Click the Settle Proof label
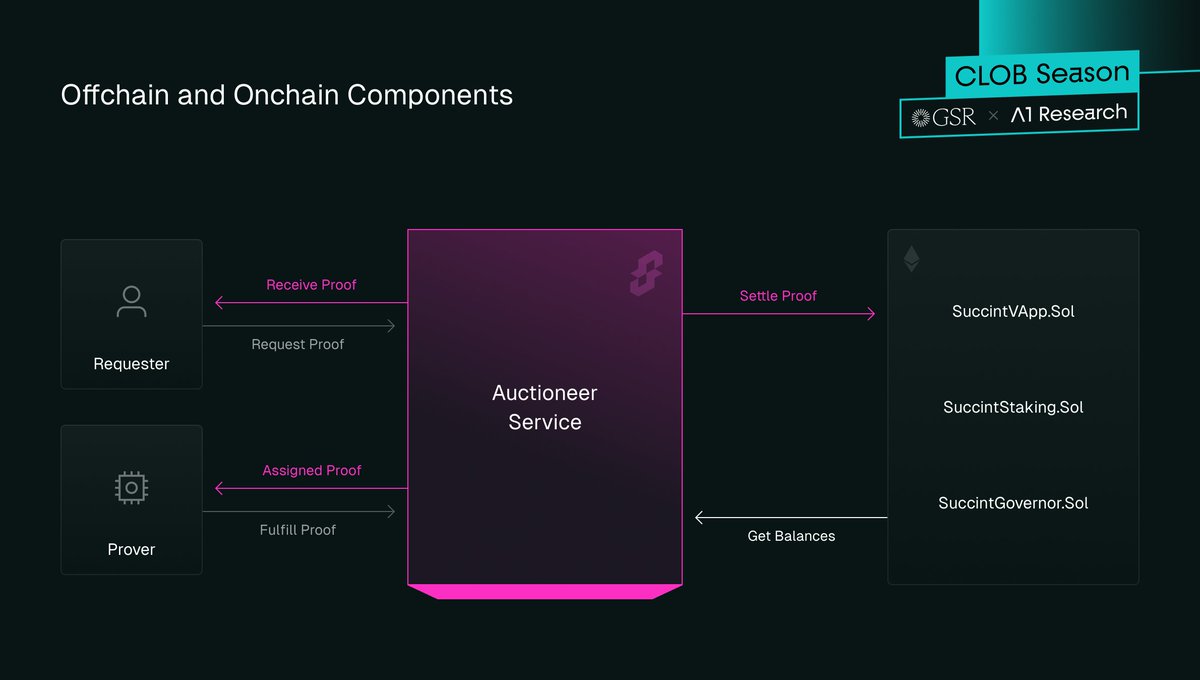The image size is (1200, 680). [778, 296]
